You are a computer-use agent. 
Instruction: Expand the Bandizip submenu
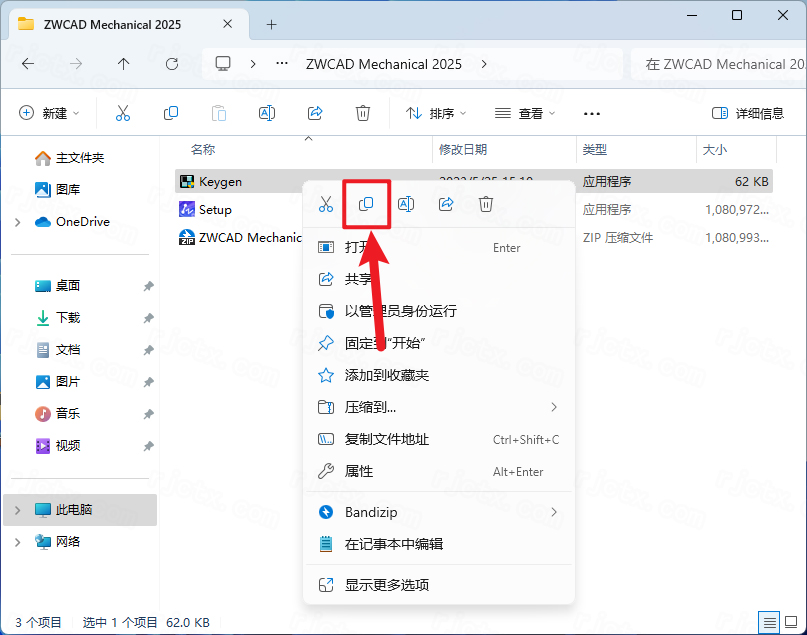pos(554,512)
